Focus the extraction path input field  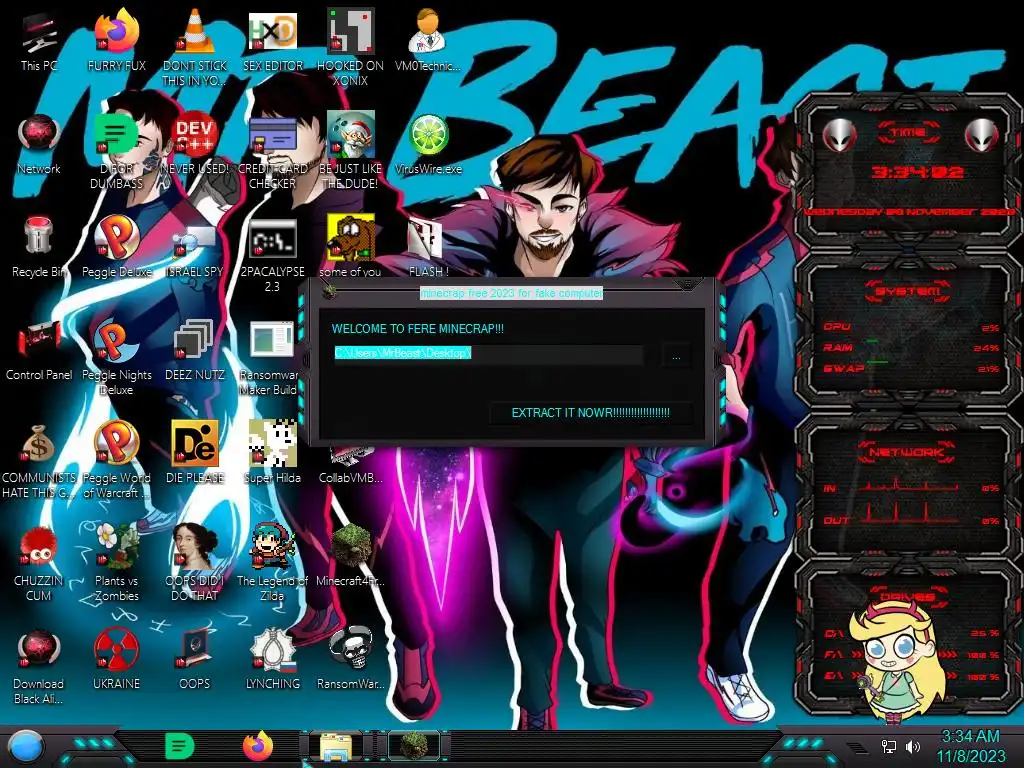488,354
